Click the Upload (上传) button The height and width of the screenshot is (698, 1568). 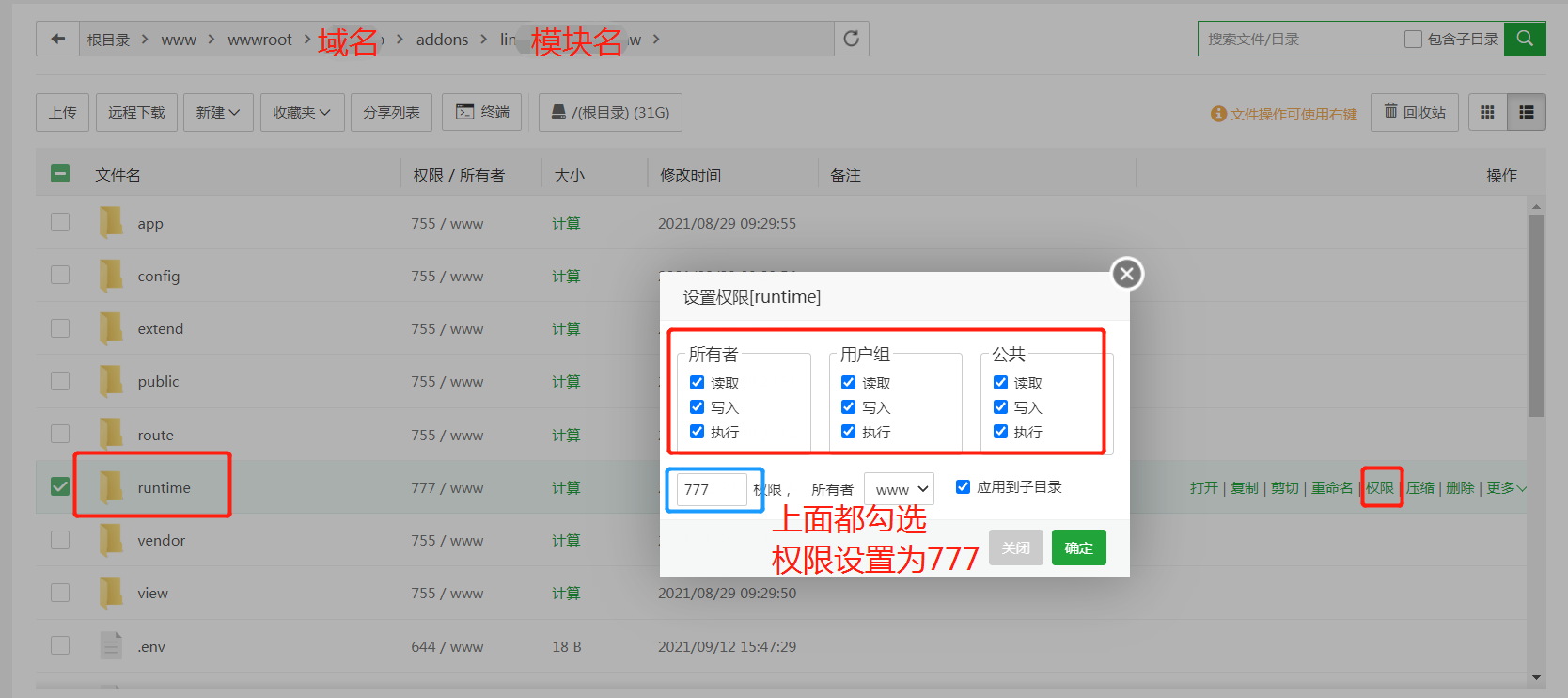pyautogui.click(x=63, y=112)
